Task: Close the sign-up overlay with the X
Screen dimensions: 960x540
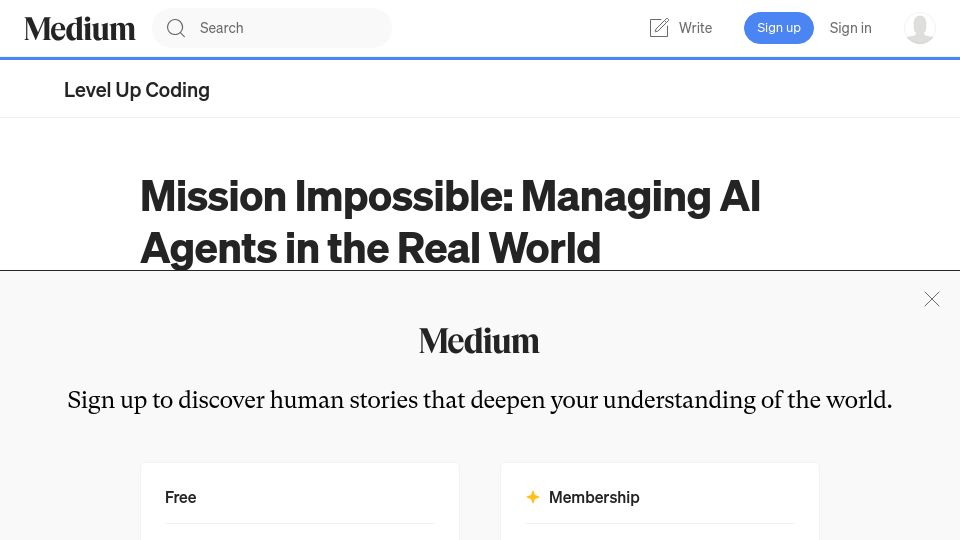Action: [932, 299]
